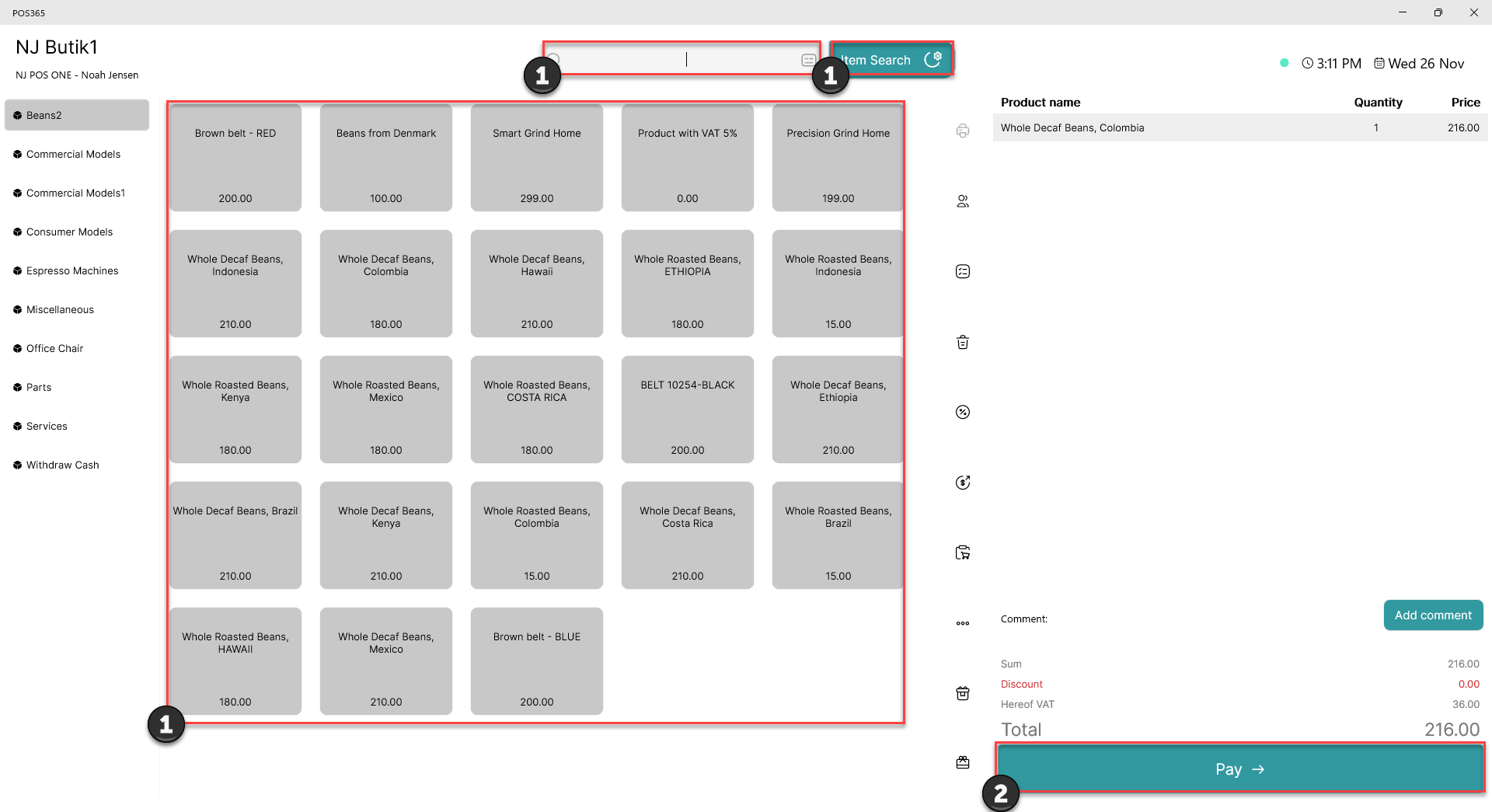Add Whole Decaf Beans, Brazil tile
The width and height of the screenshot is (1492, 812).
click(235, 535)
